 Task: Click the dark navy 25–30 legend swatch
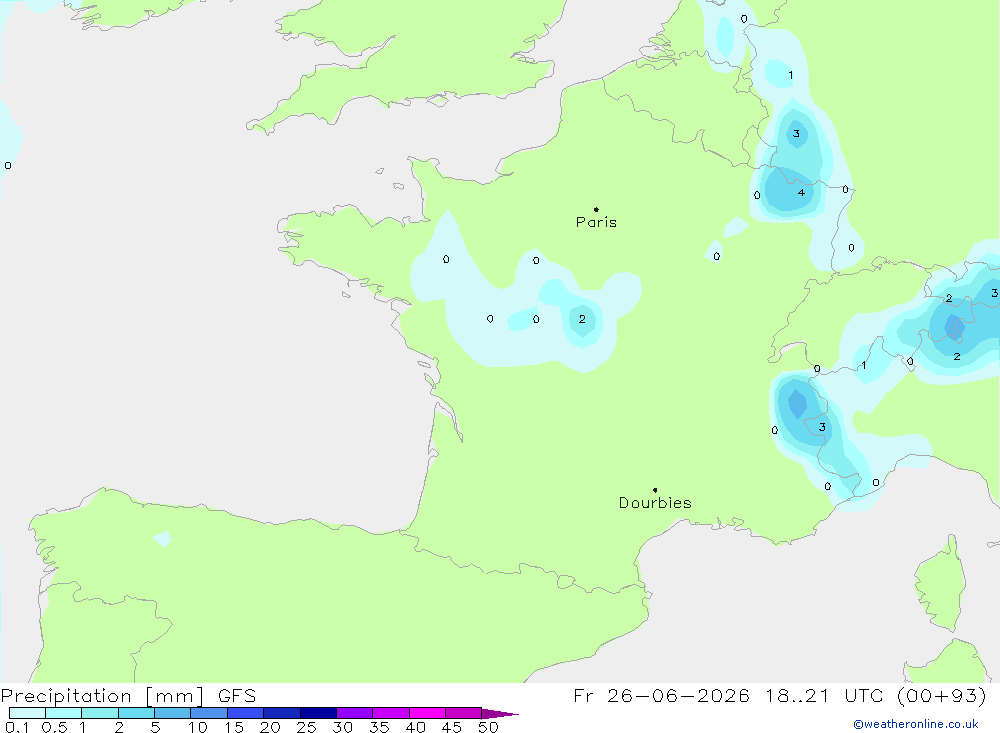point(318,713)
